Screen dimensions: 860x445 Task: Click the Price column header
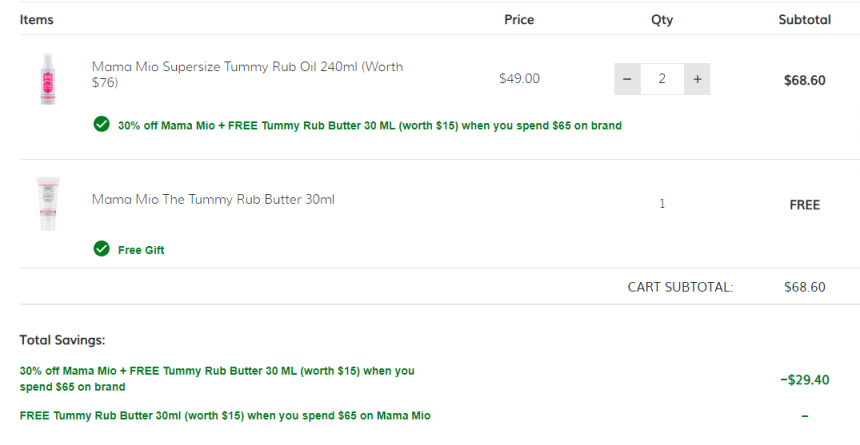pos(519,20)
